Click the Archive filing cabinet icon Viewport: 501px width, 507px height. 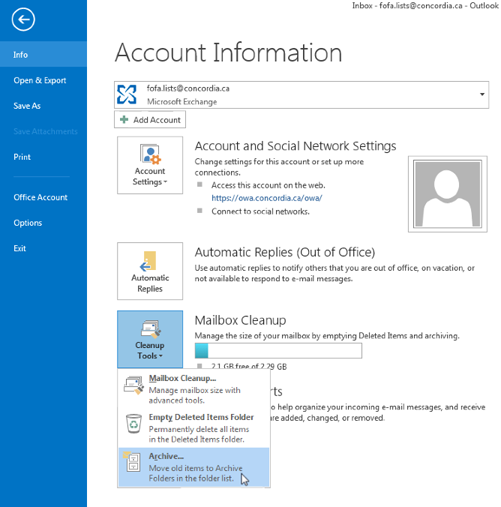[x=132, y=462]
